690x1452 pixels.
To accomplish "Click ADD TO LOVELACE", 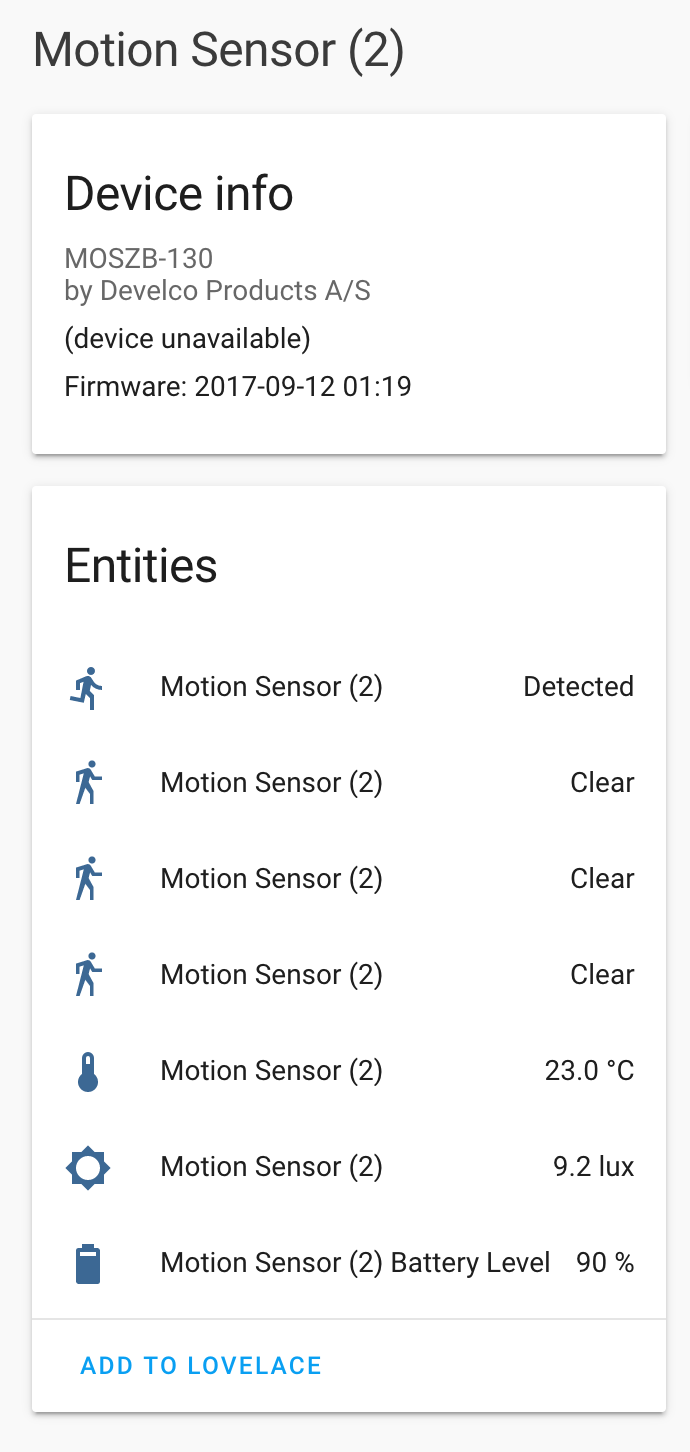I will tap(201, 1365).
